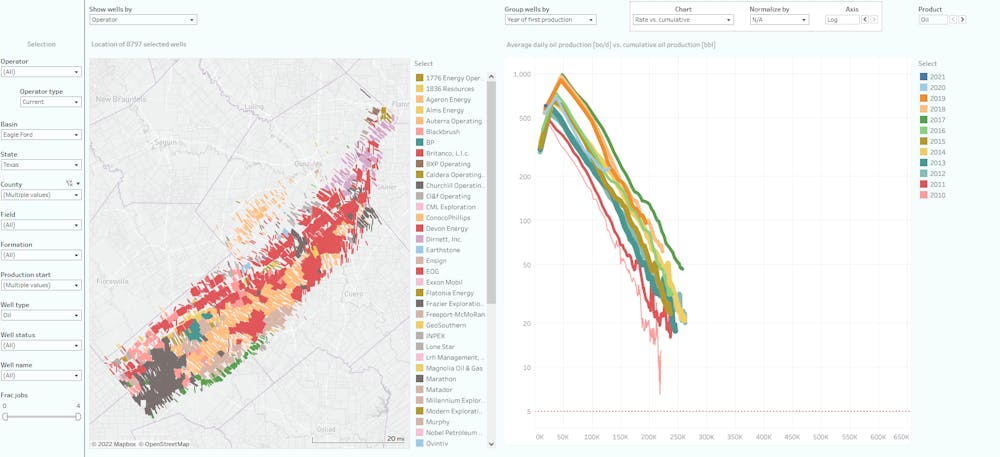The width and height of the screenshot is (1000, 457).
Task: Select Magnolia Oil & Gas legend entry
Action: [450, 368]
